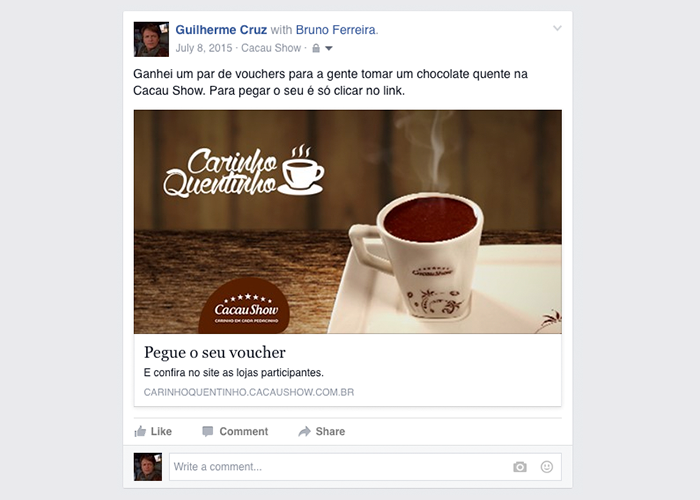
Task: Open the Cacau Show location link
Action: 271,48
